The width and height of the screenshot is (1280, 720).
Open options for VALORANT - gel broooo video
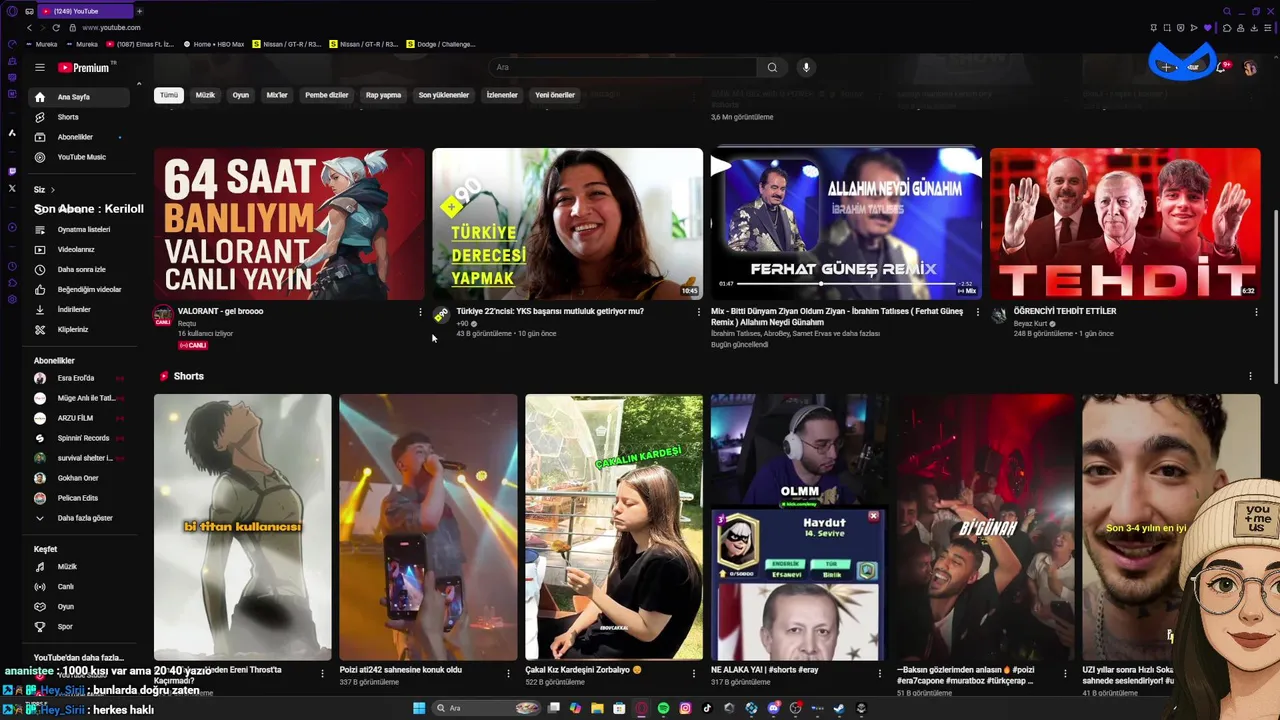coord(420,312)
